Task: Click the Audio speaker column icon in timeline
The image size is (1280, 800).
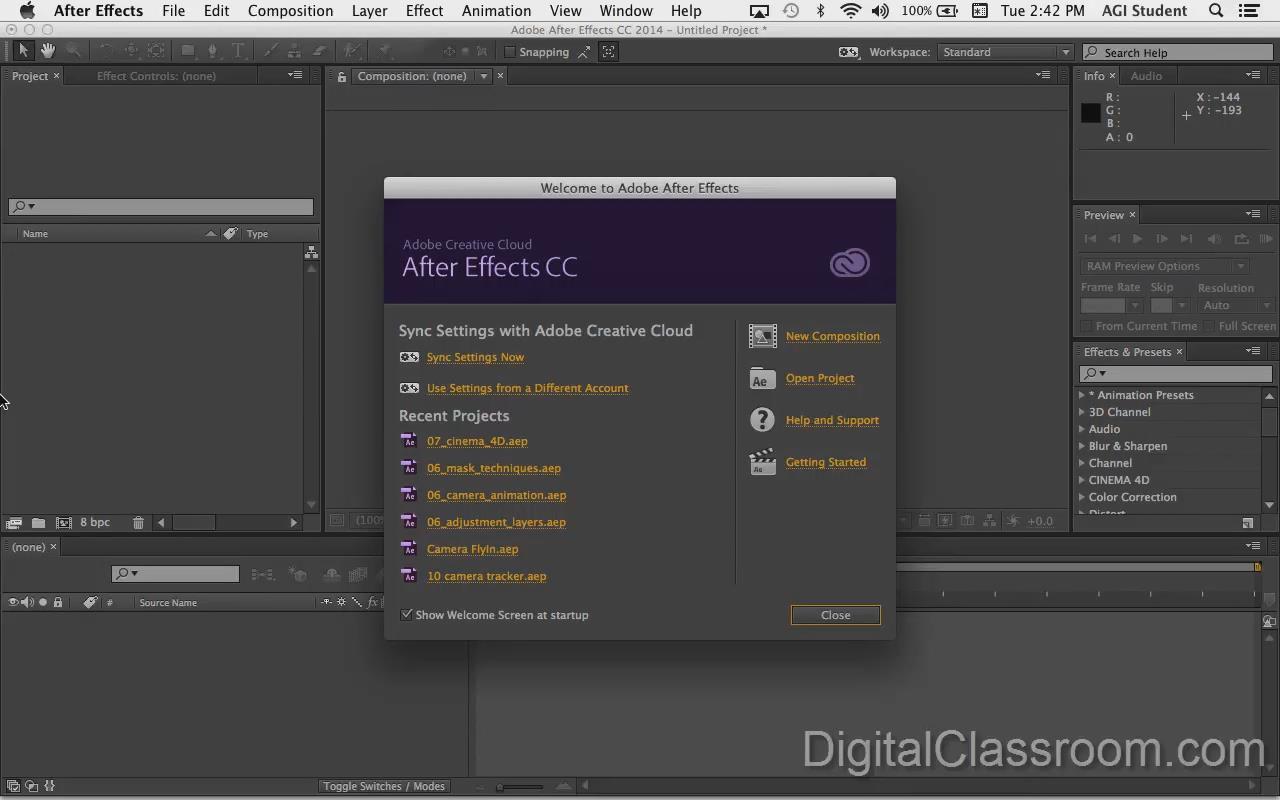Action: pos(28,602)
